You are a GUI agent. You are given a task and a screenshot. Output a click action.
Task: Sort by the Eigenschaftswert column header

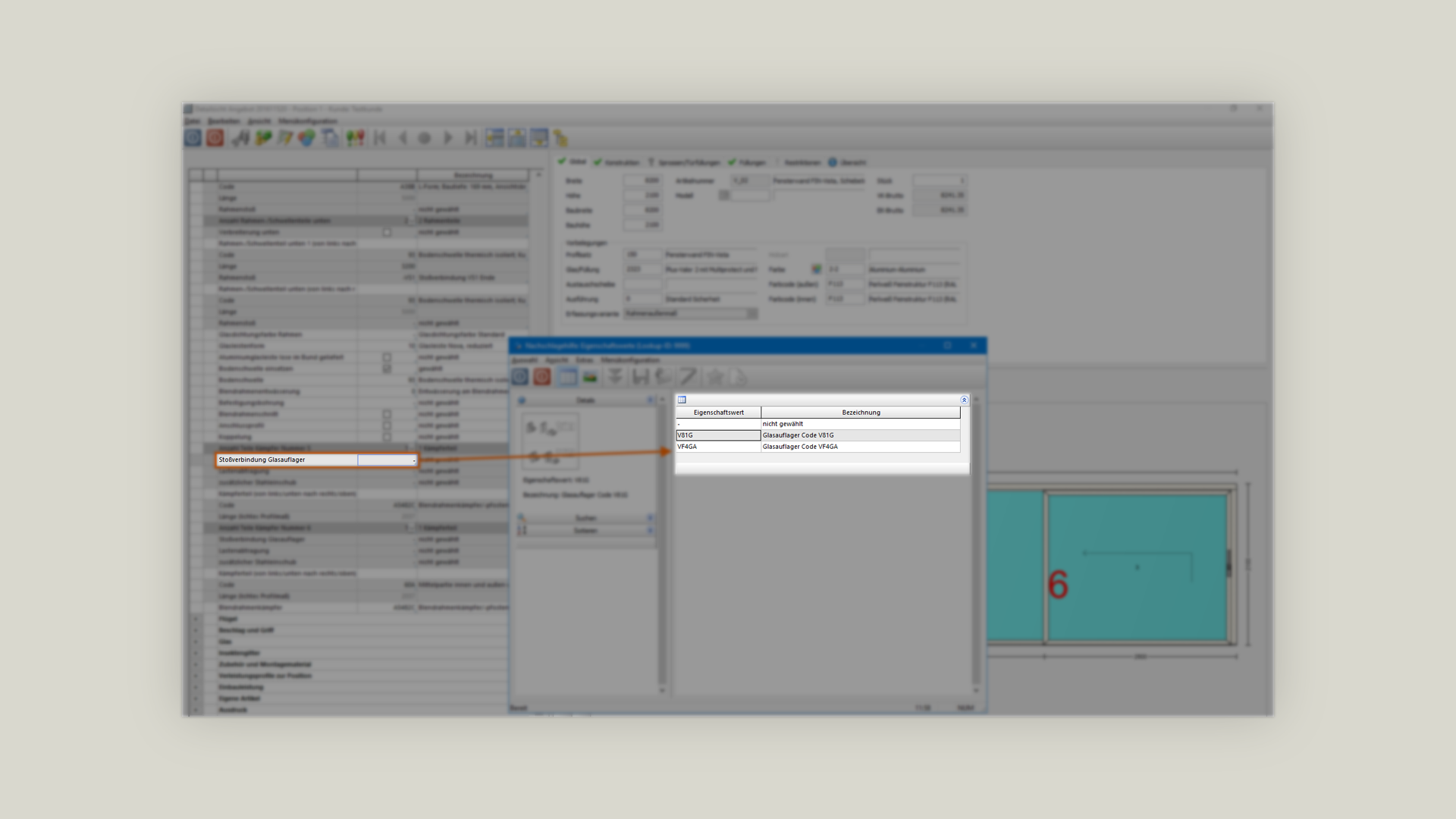pos(718,413)
